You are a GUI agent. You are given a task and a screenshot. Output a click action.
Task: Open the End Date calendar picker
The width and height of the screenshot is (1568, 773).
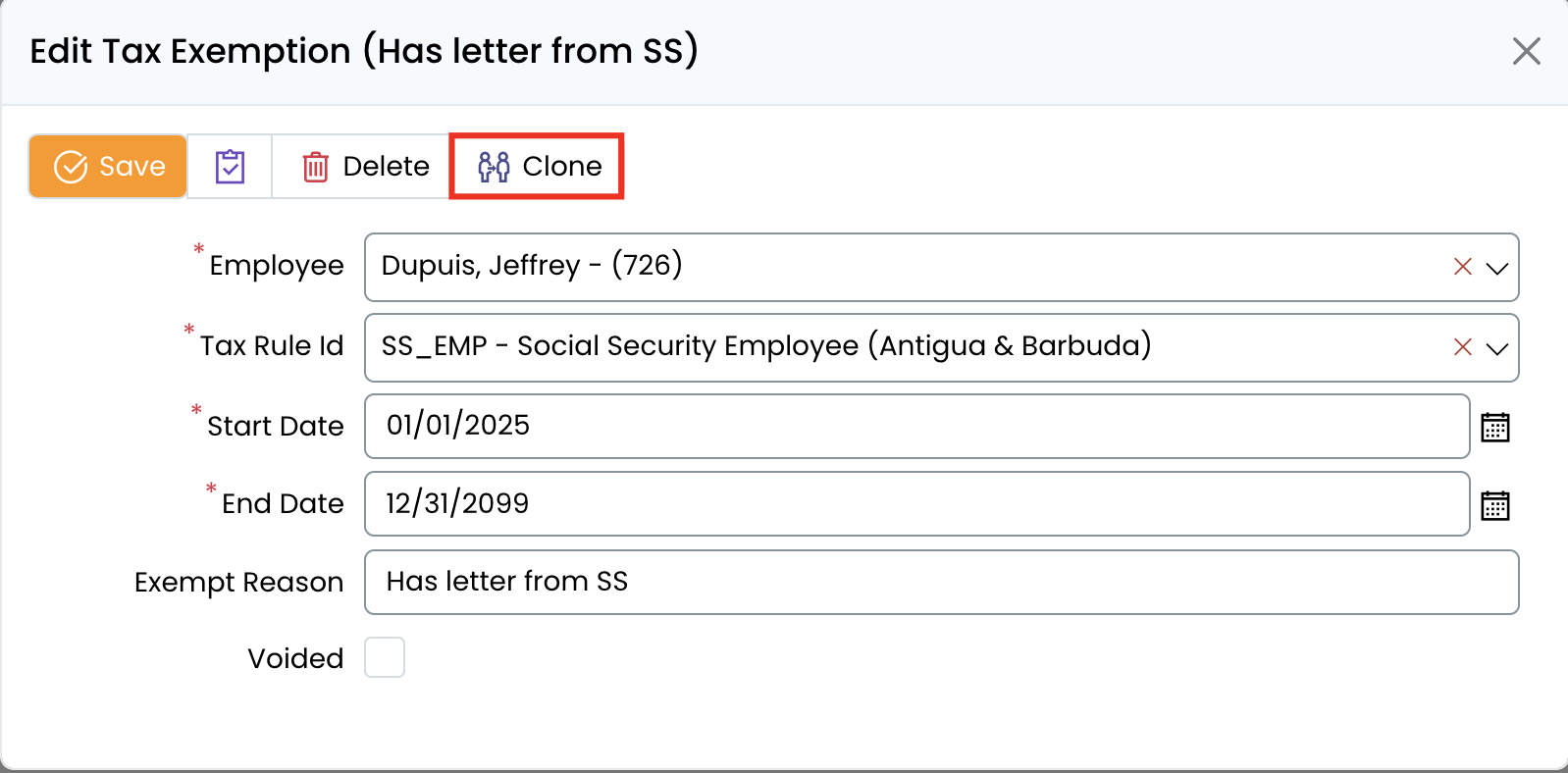pos(1494,506)
